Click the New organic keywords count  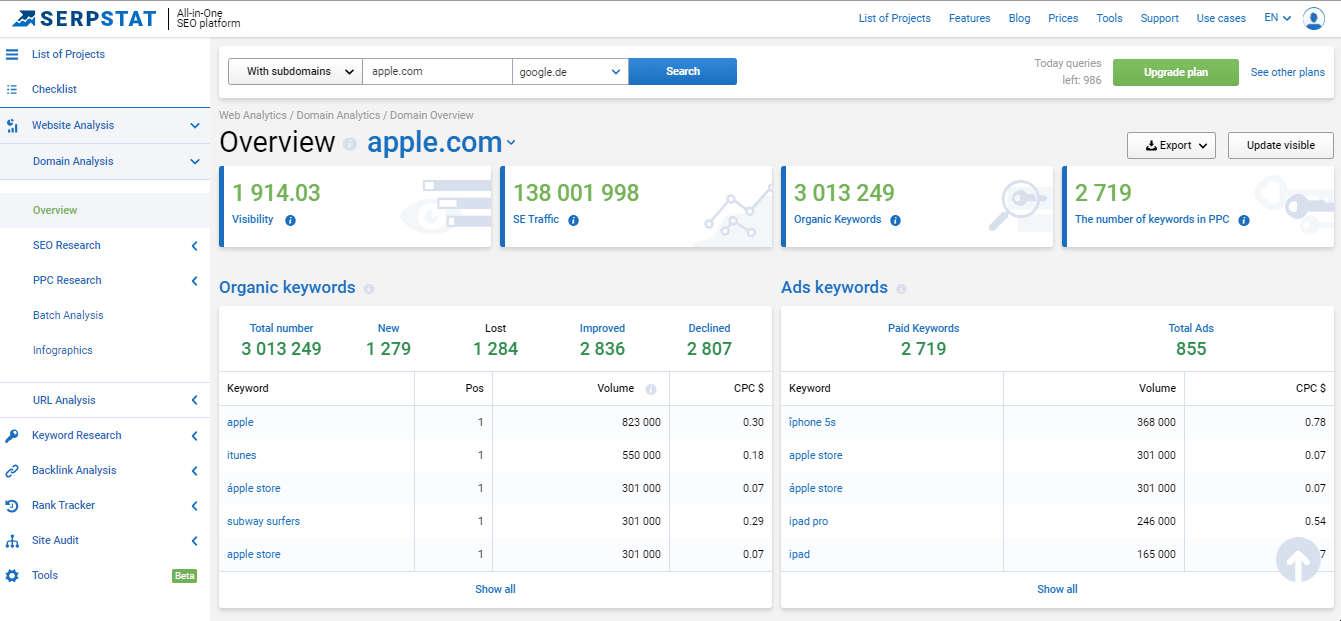[388, 349]
